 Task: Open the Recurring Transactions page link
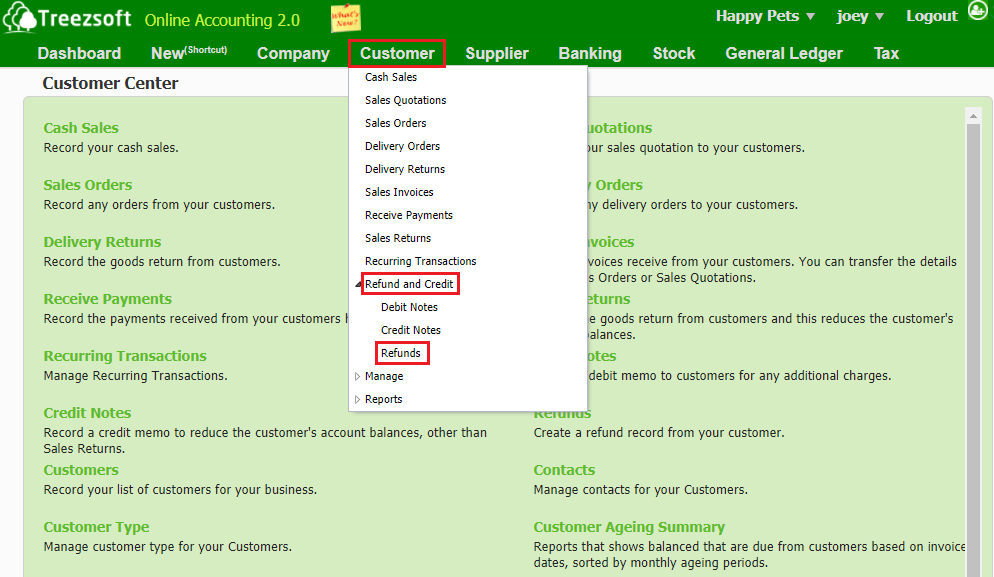coord(125,356)
